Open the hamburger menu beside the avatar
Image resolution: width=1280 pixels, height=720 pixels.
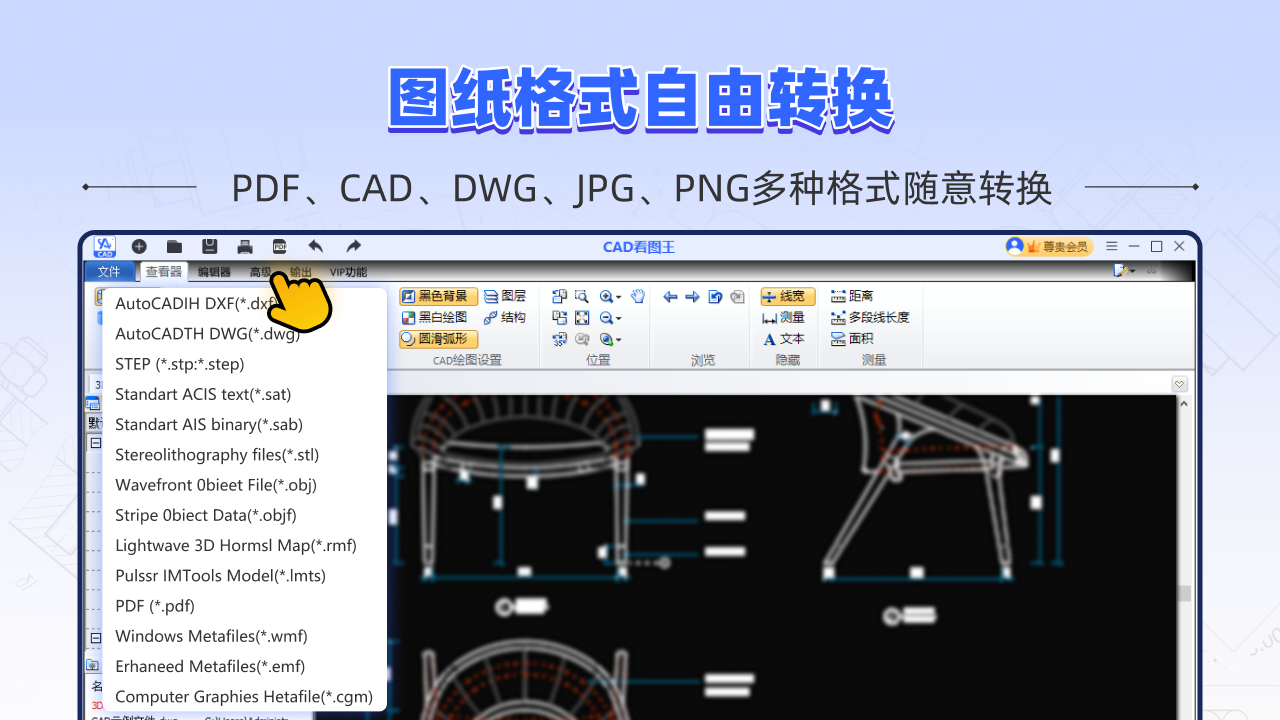(1111, 245)
